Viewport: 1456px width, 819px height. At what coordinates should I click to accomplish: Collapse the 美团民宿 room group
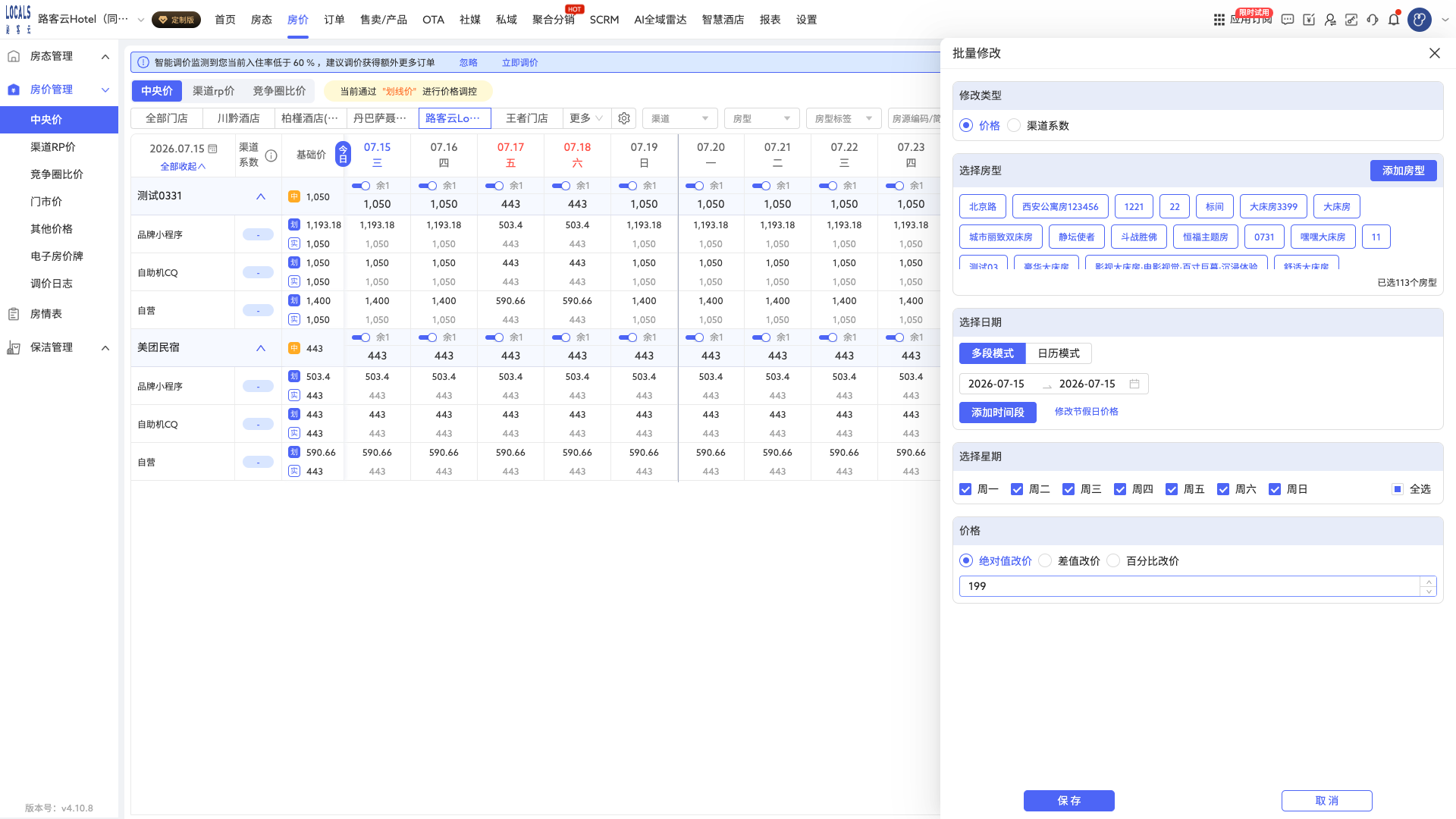click(260, 348)
